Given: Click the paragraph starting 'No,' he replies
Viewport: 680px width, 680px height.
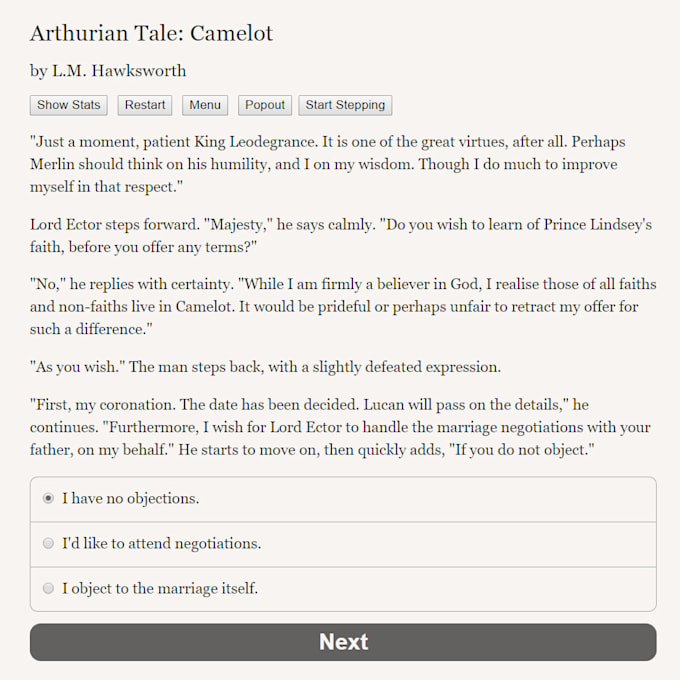Looking at the screenshot, I should coord(343,307).
